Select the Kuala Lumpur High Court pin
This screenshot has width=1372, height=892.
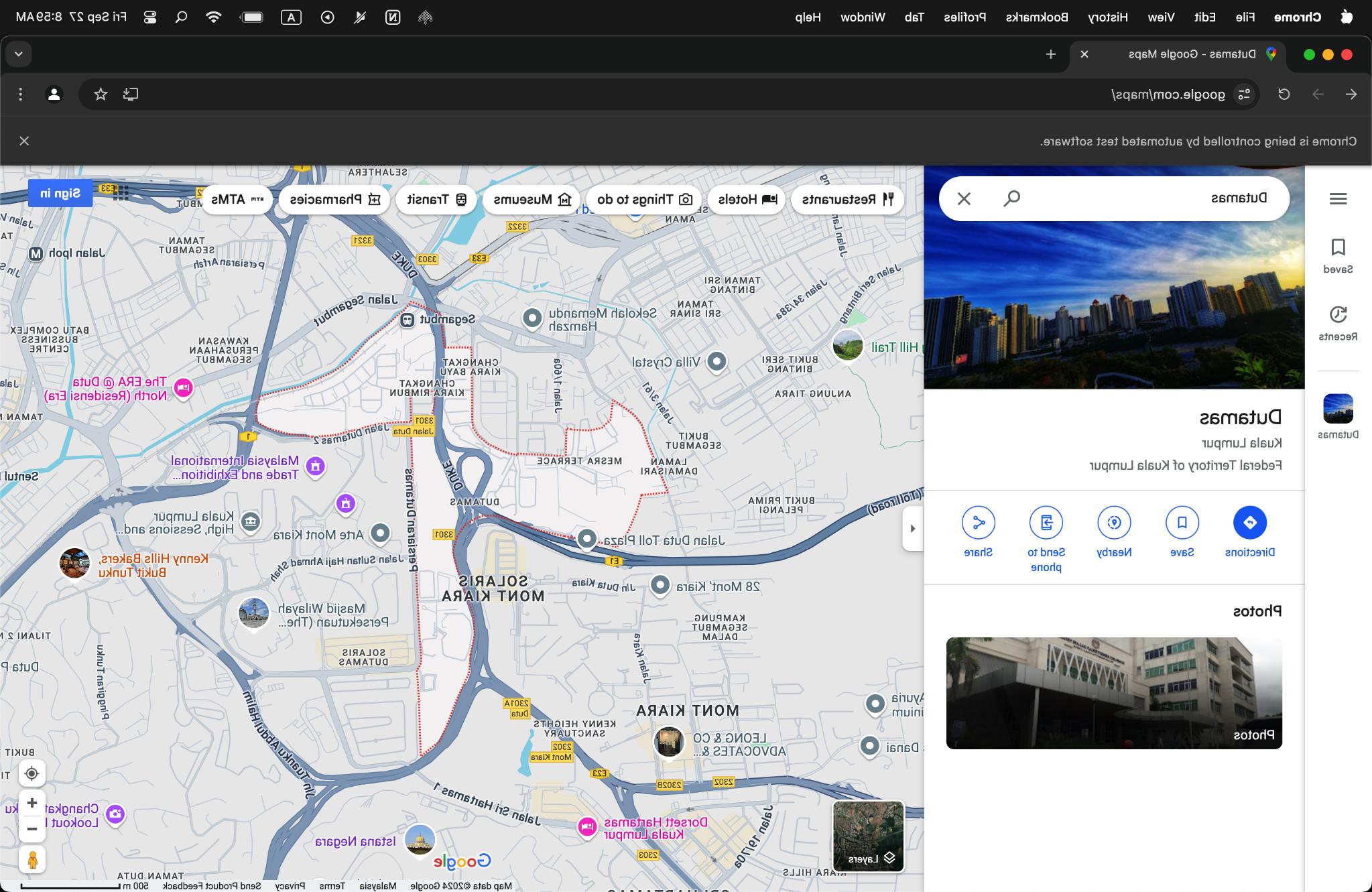click(x=251, y=522)
